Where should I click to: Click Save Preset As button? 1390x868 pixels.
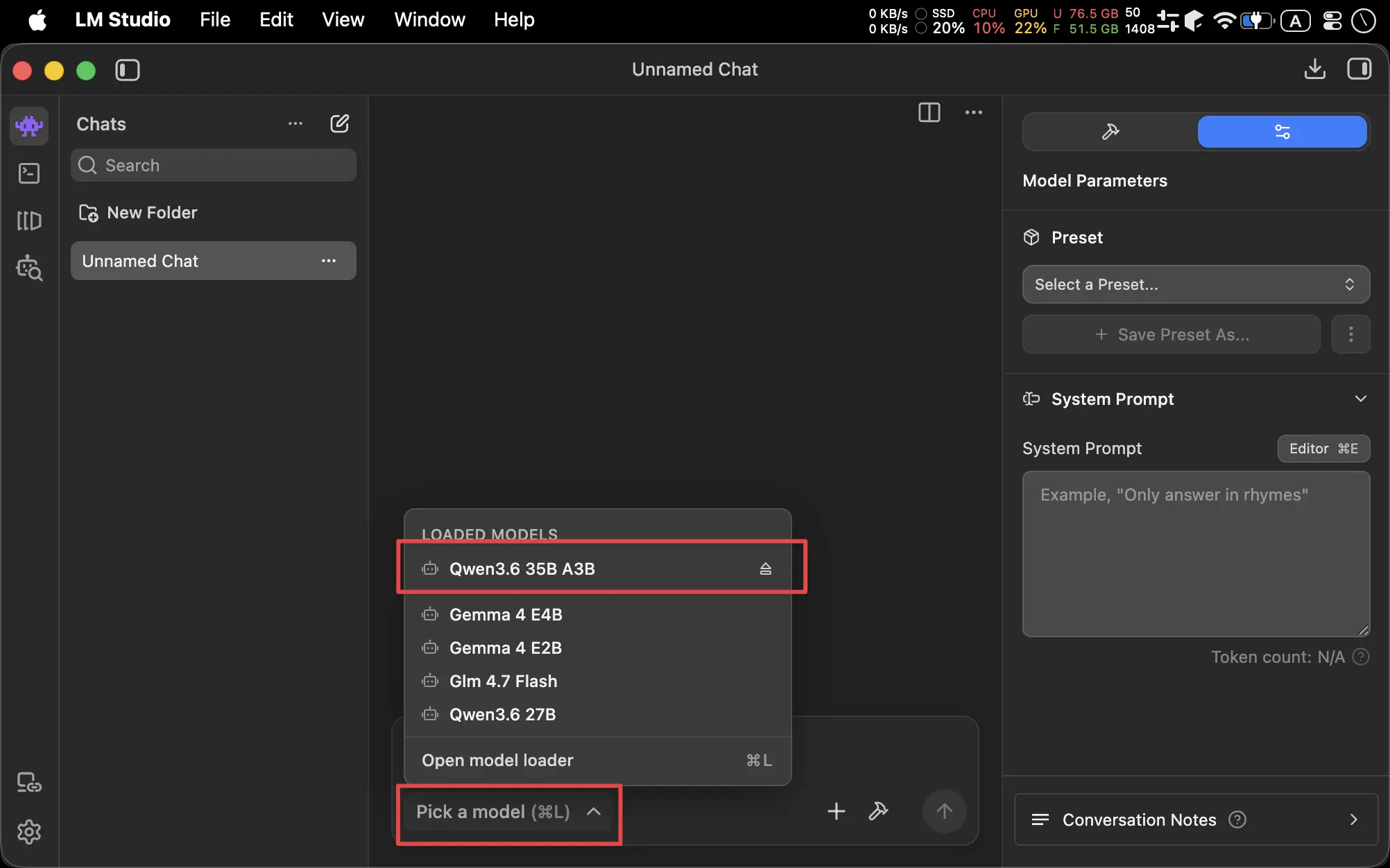click(x=1172, y=334)
